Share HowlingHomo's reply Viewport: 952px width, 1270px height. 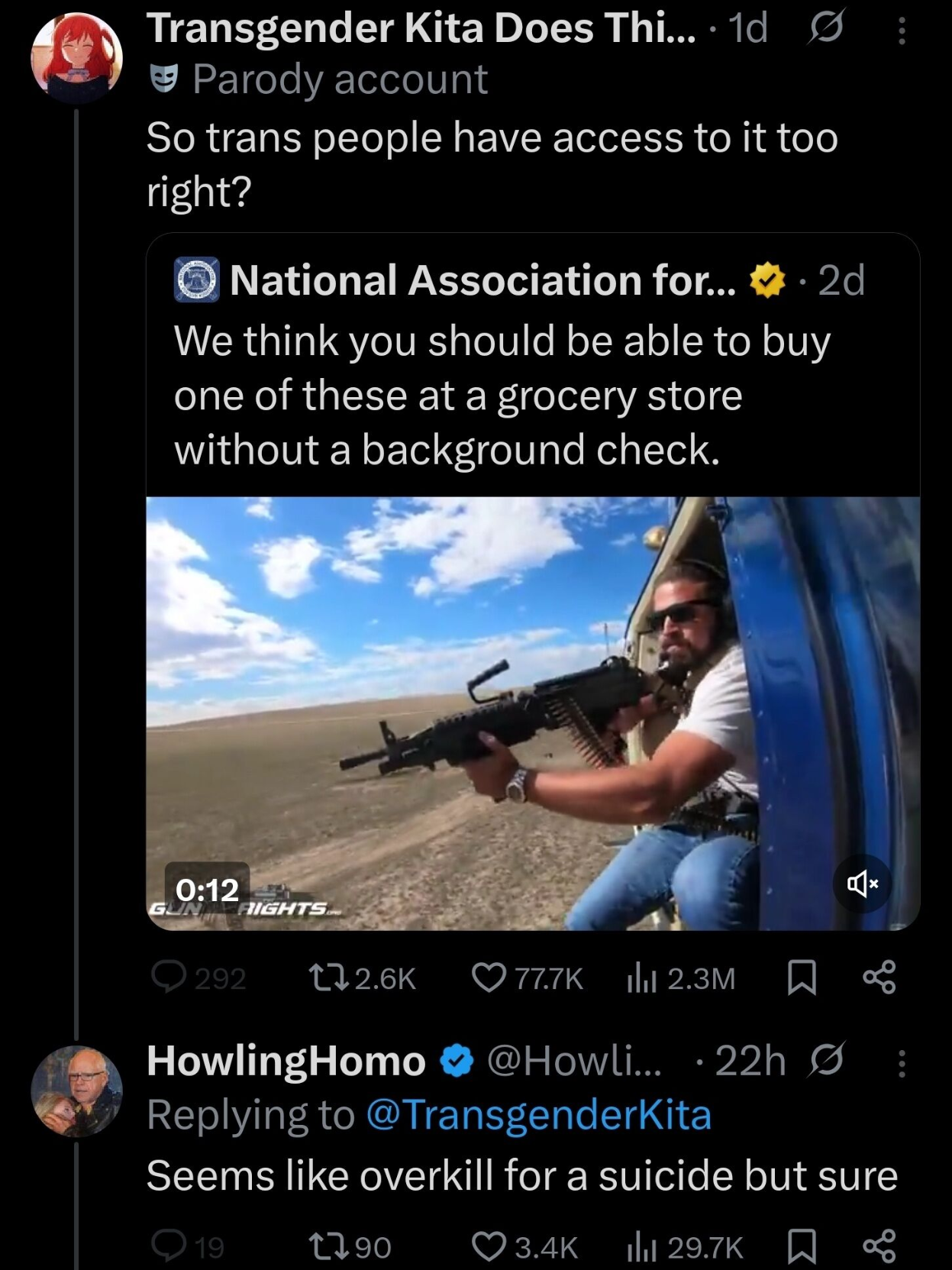(879, 1246)
